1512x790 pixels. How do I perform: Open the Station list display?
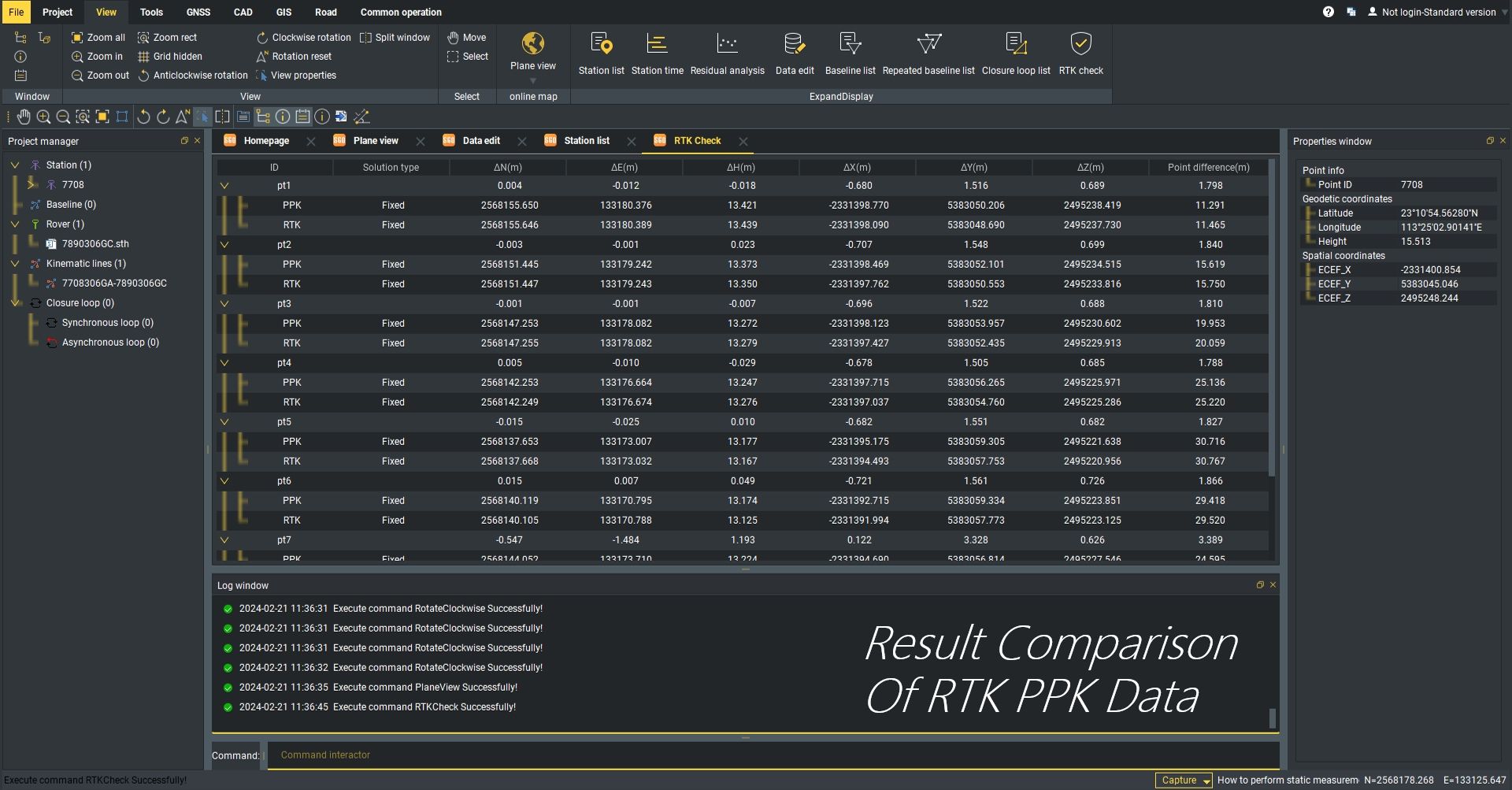coord(601,54)
